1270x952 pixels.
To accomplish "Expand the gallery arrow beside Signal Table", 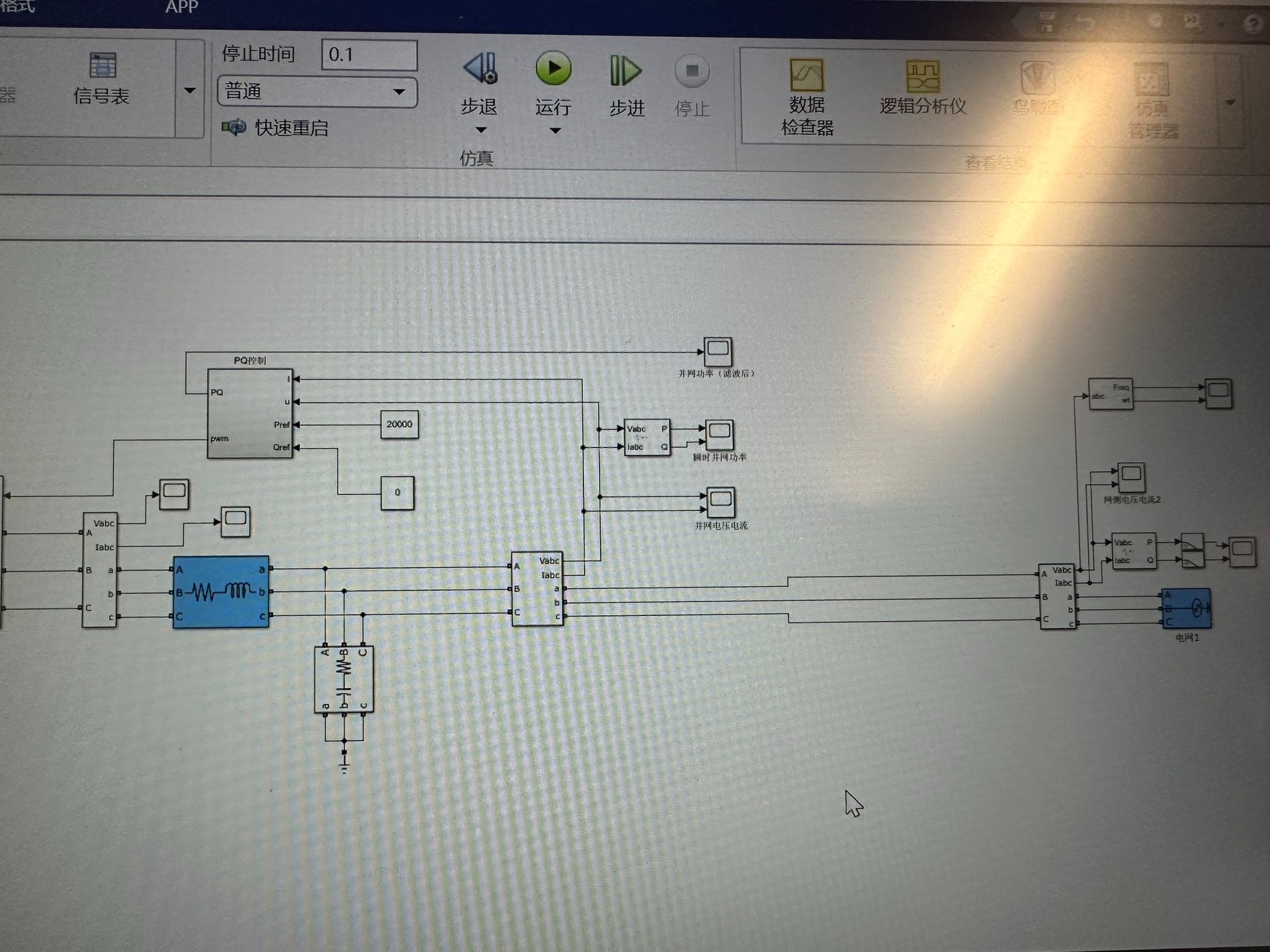I will 190,91.
